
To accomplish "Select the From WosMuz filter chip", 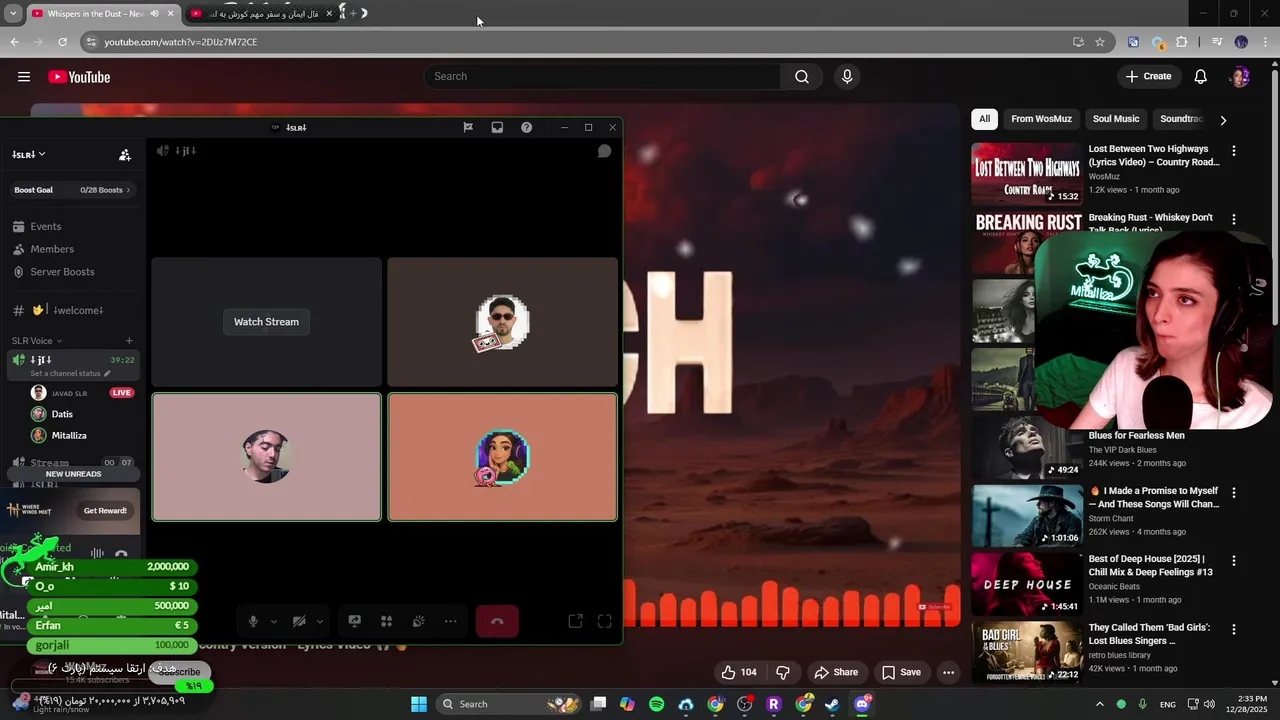I will 1041,119.
